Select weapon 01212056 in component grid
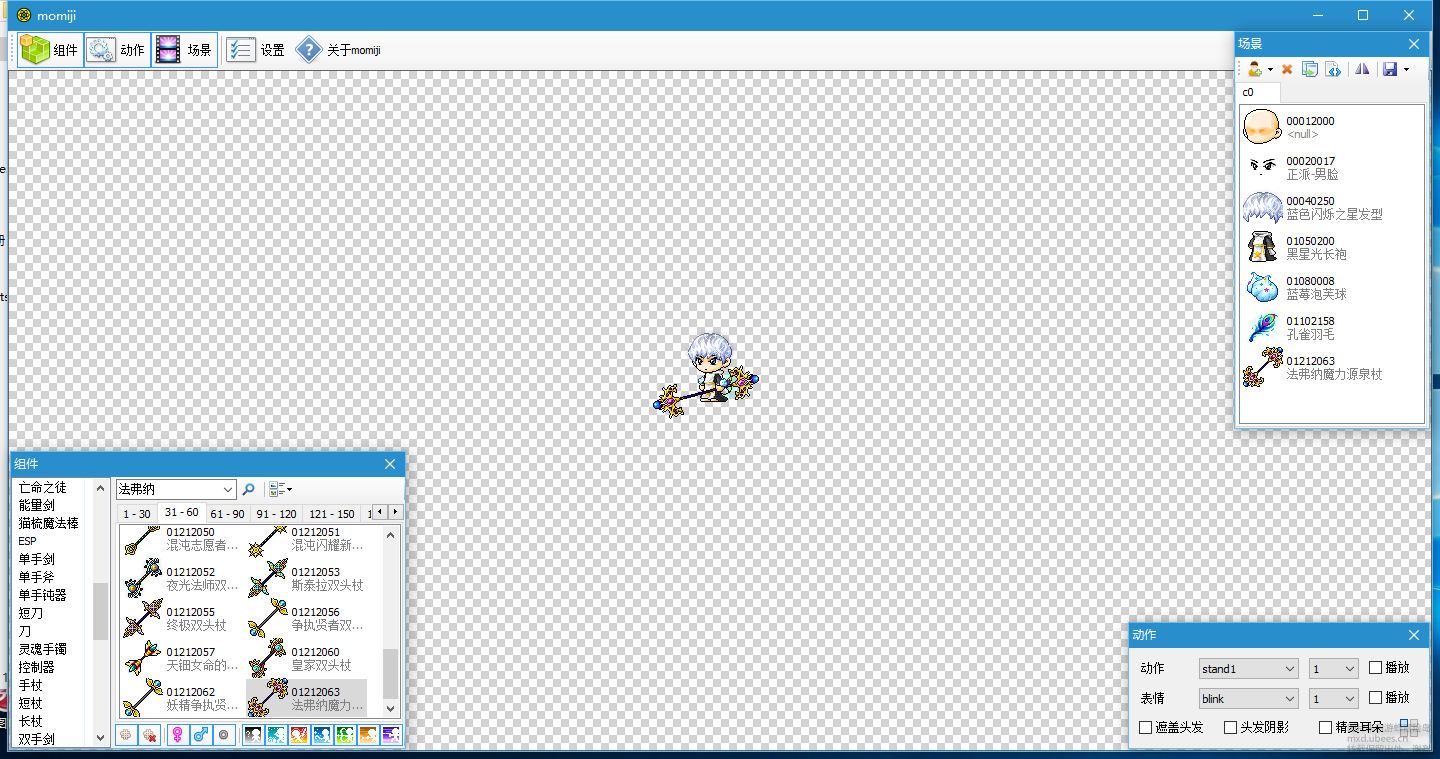The image size is (1440, 759). 307,618
